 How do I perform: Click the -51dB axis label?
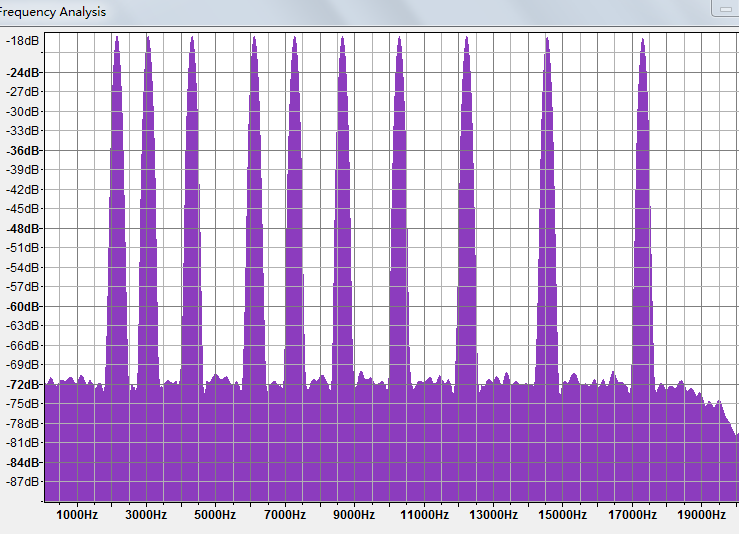22,247
